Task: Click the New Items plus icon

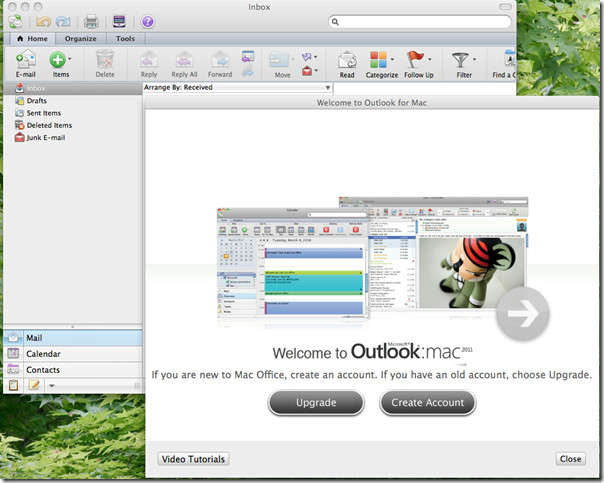Action: pos(57,60)
